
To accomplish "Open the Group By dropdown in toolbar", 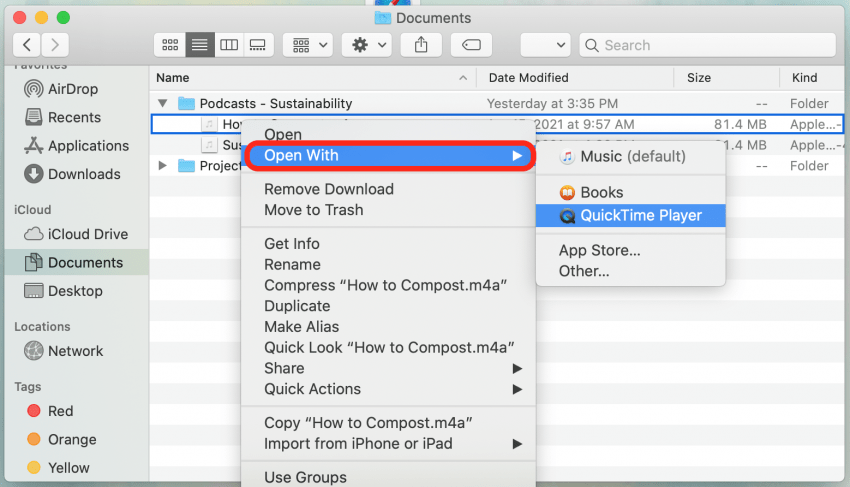I will click(308, 45).
